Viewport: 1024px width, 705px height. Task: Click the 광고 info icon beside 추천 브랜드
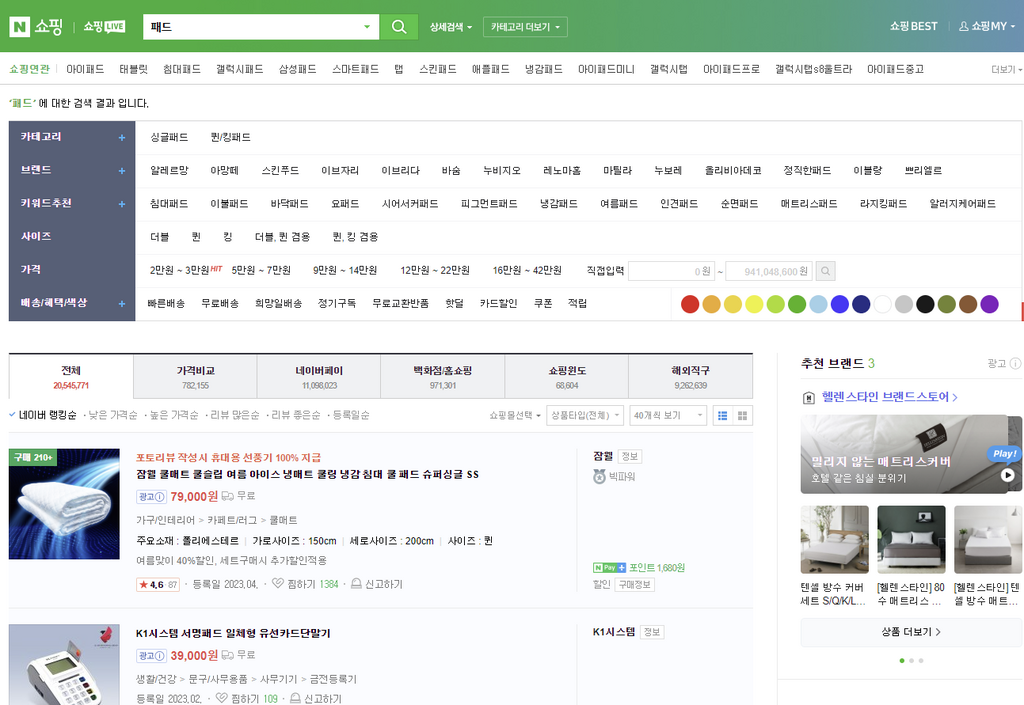pyautogui.click(x=1015, y=364)
